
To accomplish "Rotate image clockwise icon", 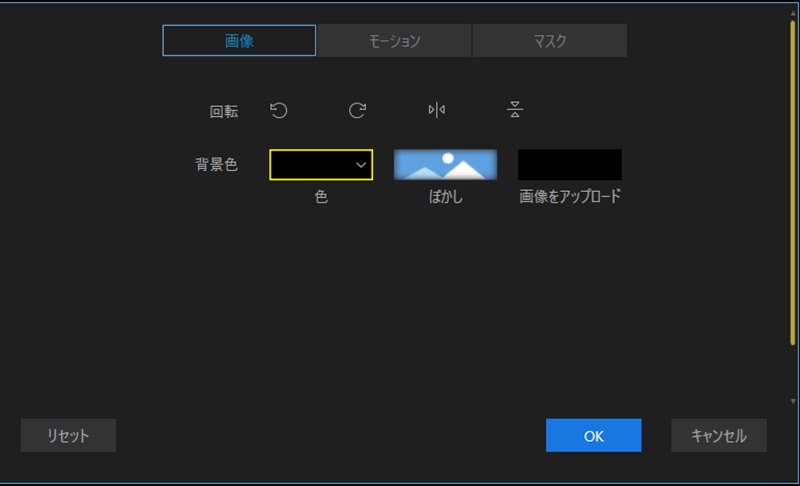I will click(357, 110).
